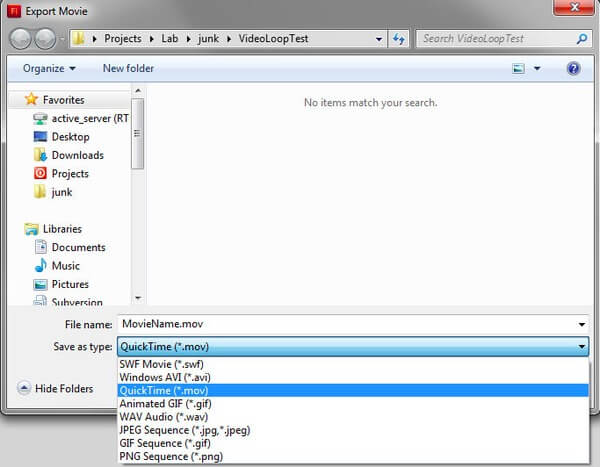600x467 pixels.
Task: Click the Documents library icon
Action: (41, 247)
